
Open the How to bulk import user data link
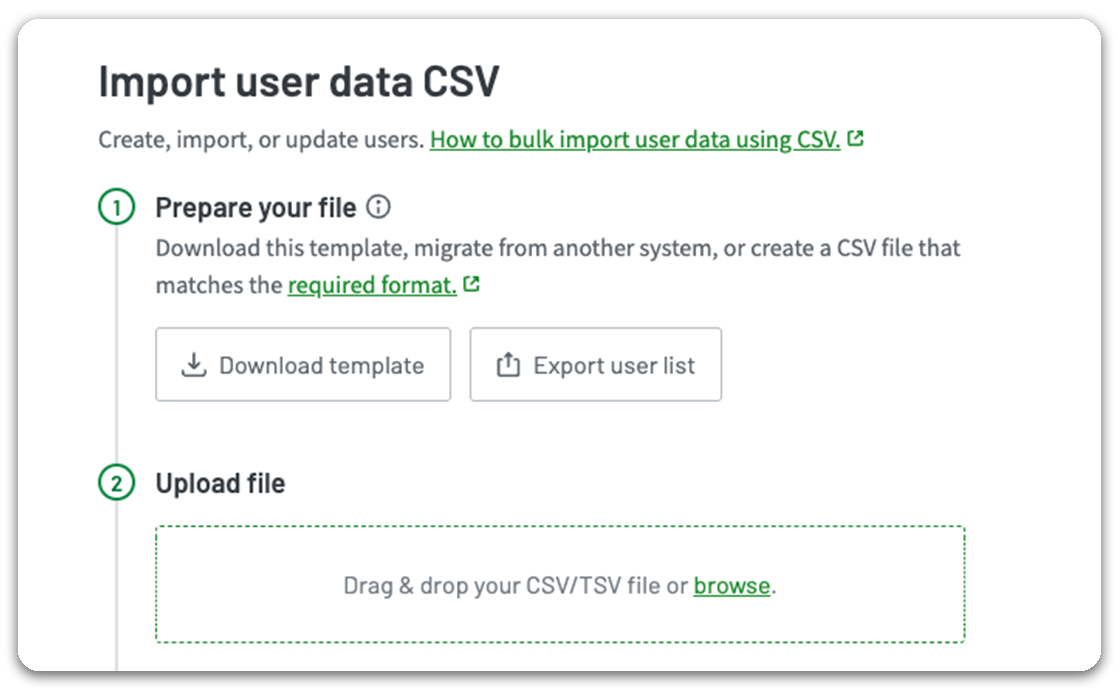[635, 139]
